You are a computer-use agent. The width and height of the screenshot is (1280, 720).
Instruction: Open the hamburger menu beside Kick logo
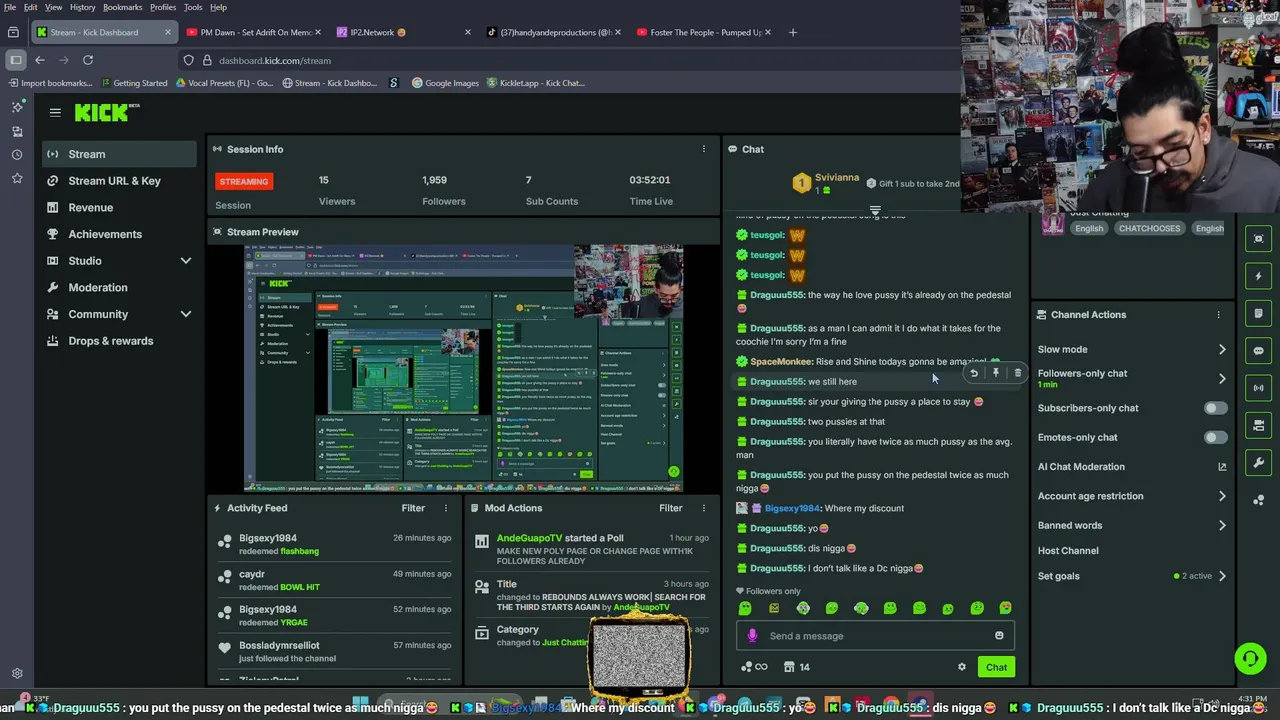(x=55, y=113)
